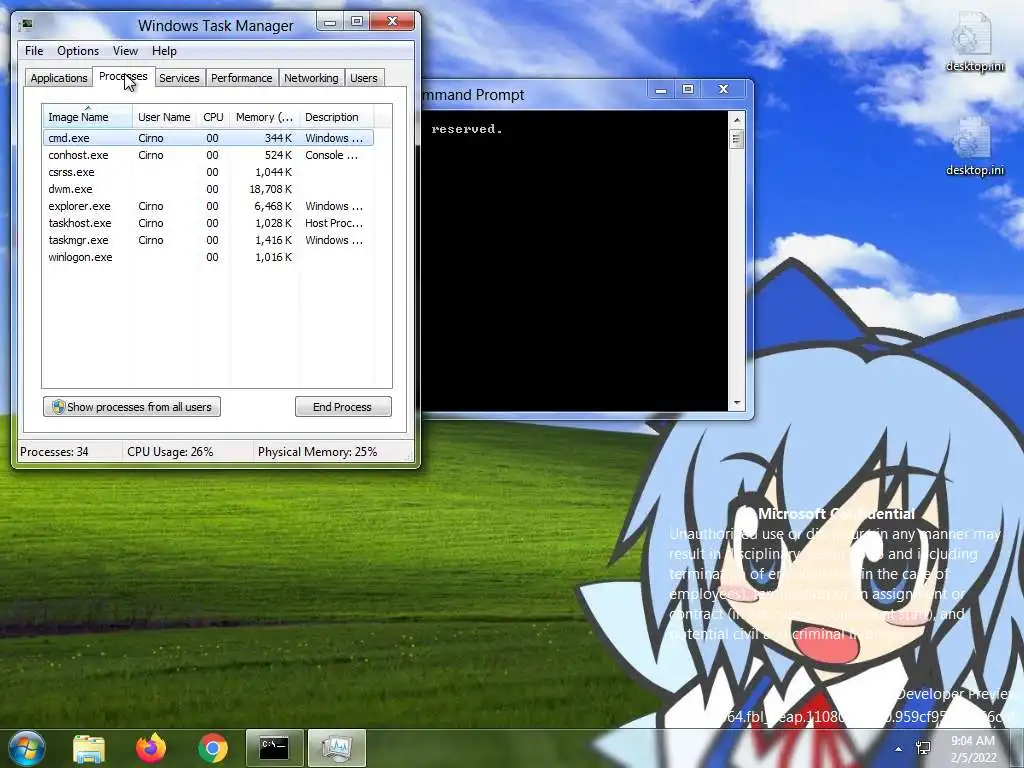This screenshot has height=768, width=1024.
Task: Click the Host Proc... description cell
Action: pos(334,223)
